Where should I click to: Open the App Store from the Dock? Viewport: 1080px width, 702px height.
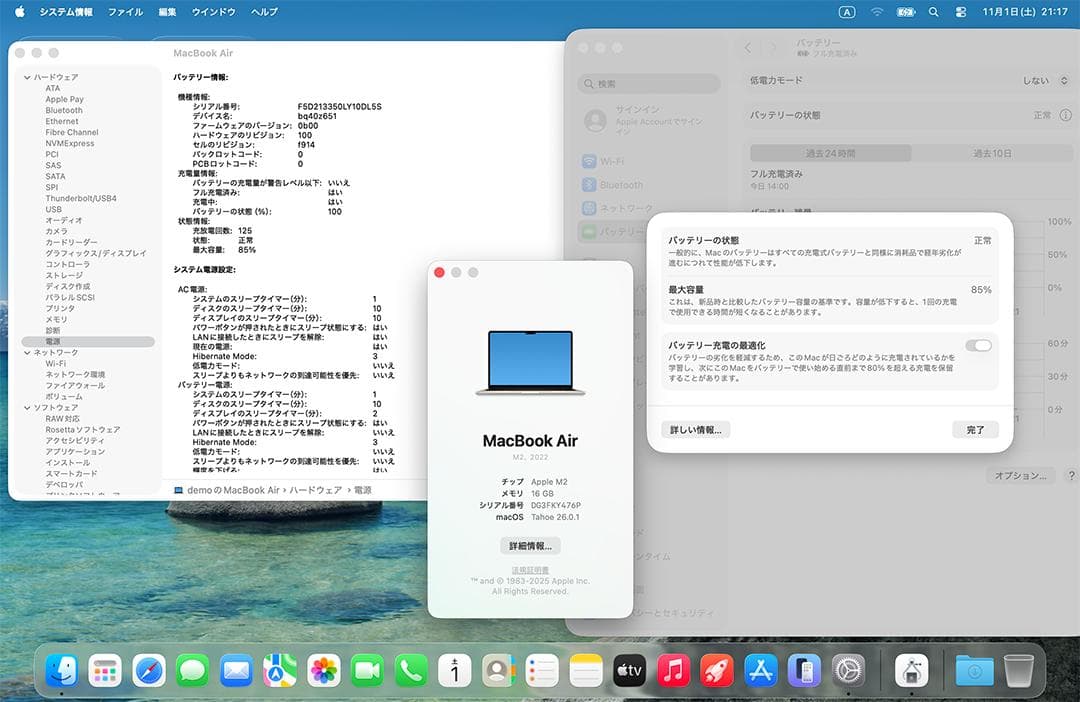(760, 670)
